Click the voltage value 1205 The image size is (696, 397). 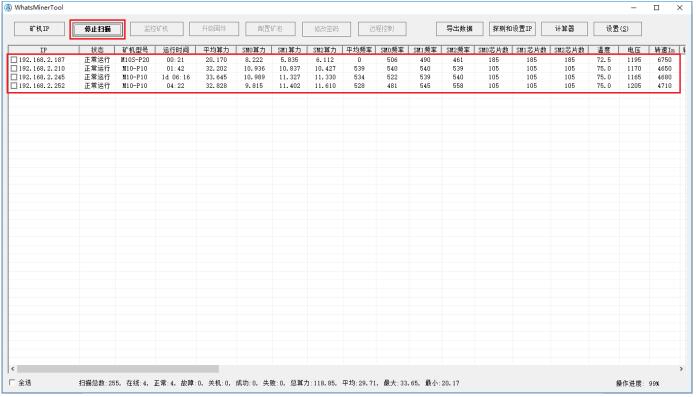point(634,86)
